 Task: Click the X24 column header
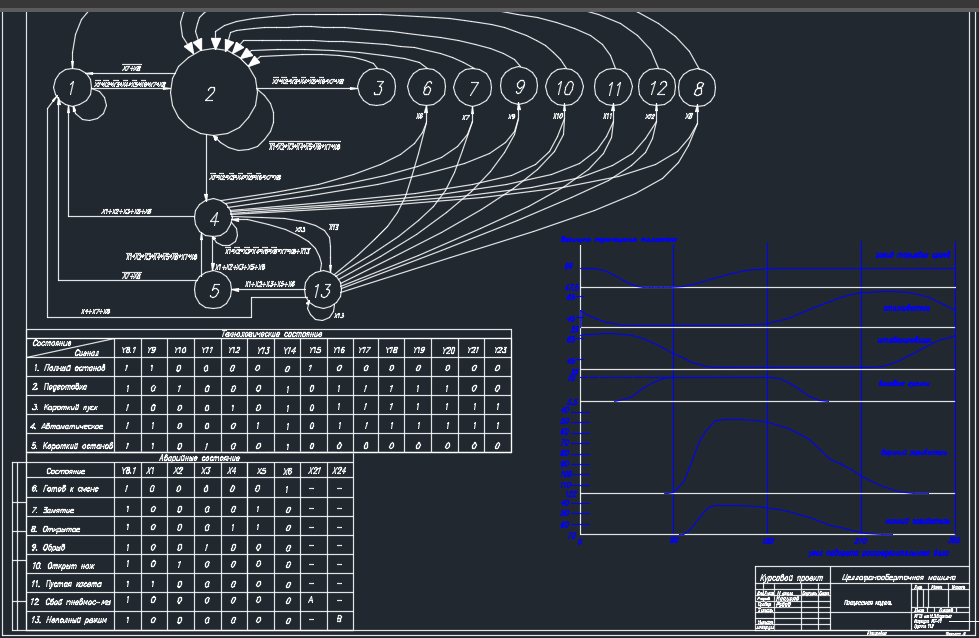click(x=340, y=470)
